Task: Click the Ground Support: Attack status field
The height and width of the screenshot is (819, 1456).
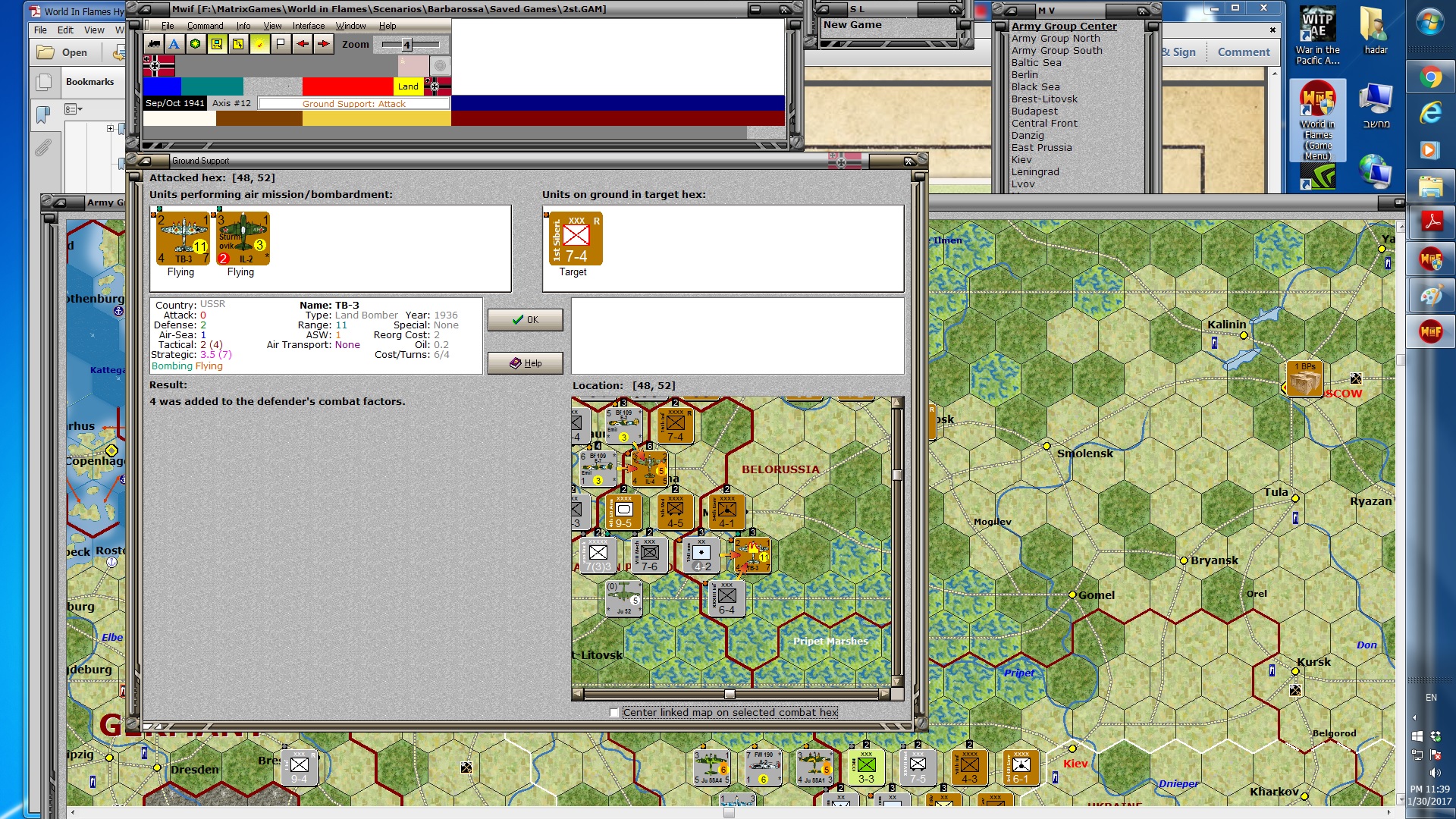Action: (x=354, y=104)
